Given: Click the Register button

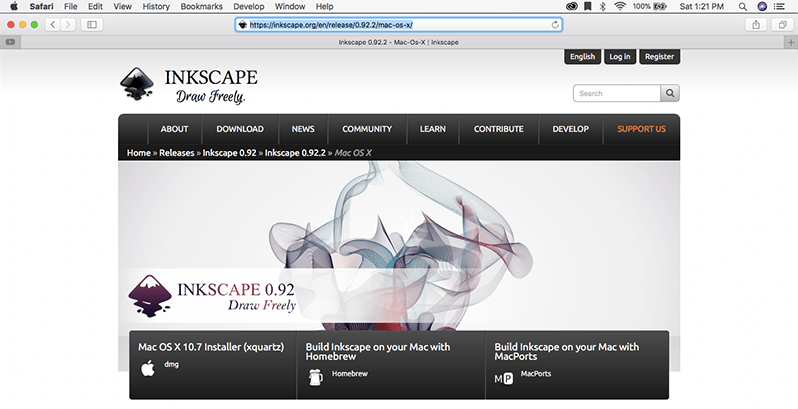Looking at the screenshot, I should click(660, 56).
